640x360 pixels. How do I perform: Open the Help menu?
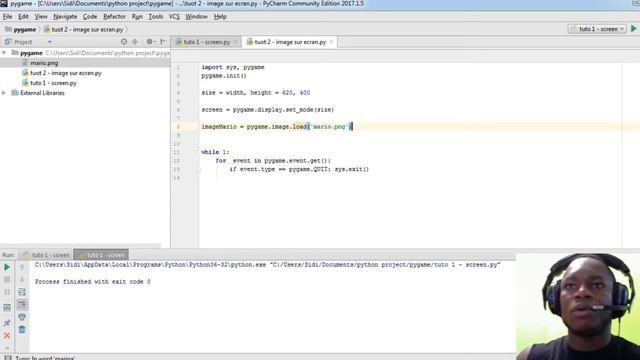tap(220, 17)
